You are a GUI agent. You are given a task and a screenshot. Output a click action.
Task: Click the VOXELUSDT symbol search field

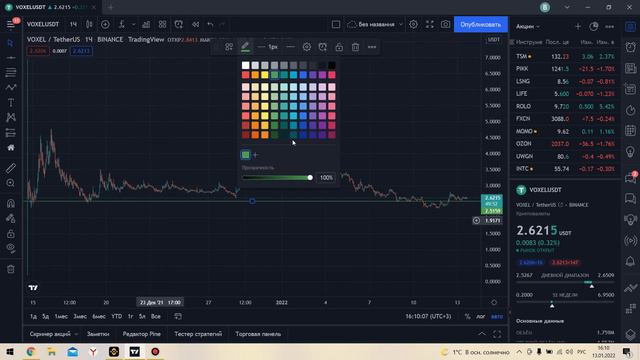click(x=43, y=24)
